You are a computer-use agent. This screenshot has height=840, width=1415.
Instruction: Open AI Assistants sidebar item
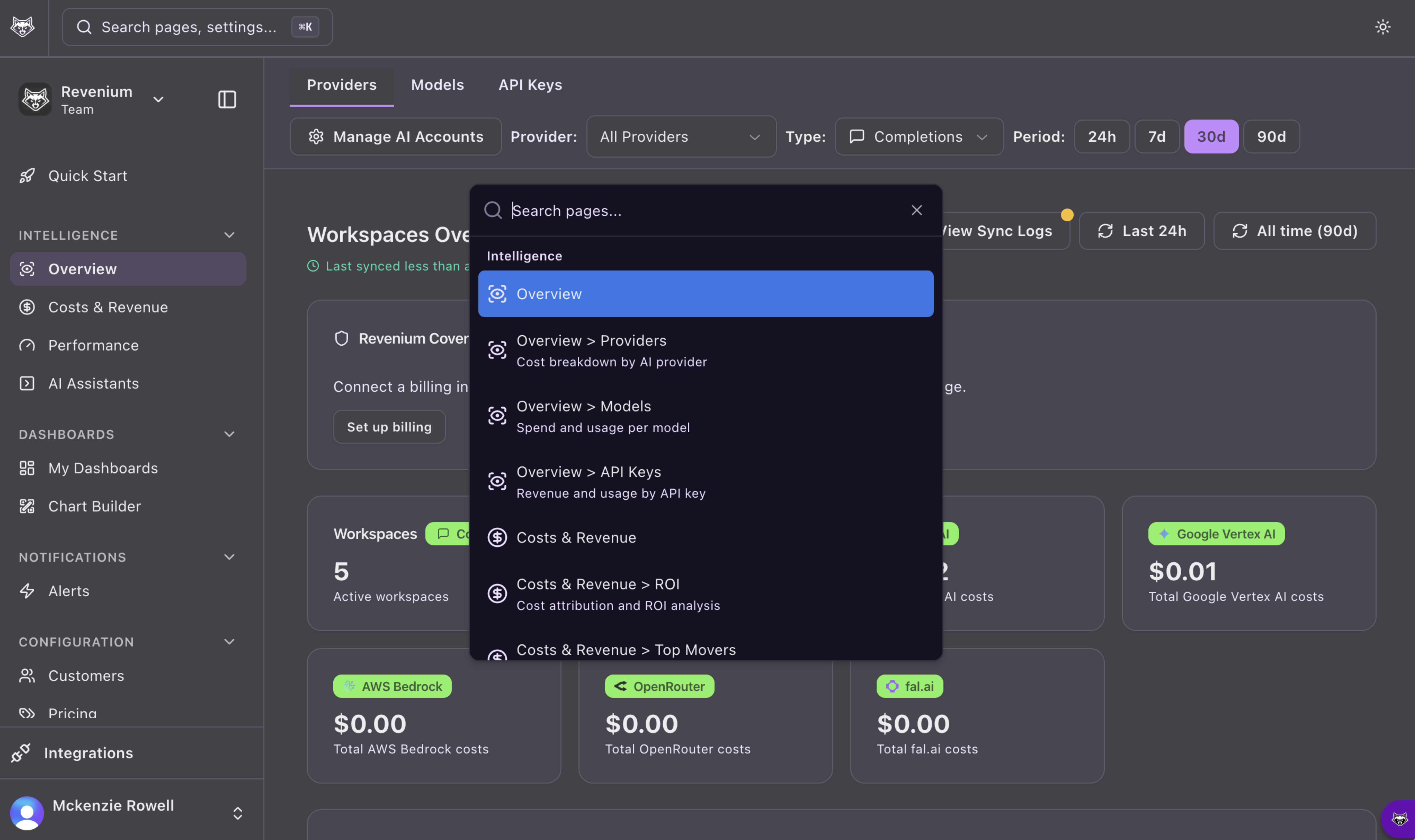click(93, 383)
